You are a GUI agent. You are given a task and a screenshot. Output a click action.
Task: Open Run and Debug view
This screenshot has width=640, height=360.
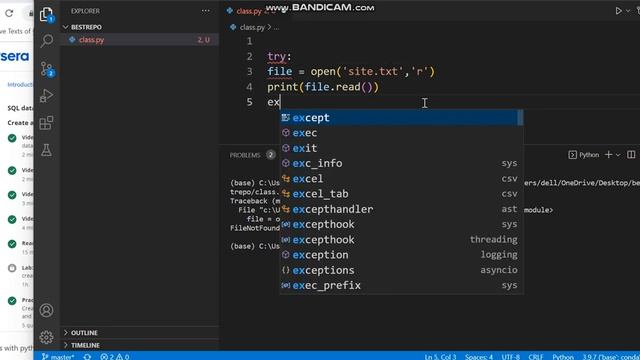coord(47,96)
